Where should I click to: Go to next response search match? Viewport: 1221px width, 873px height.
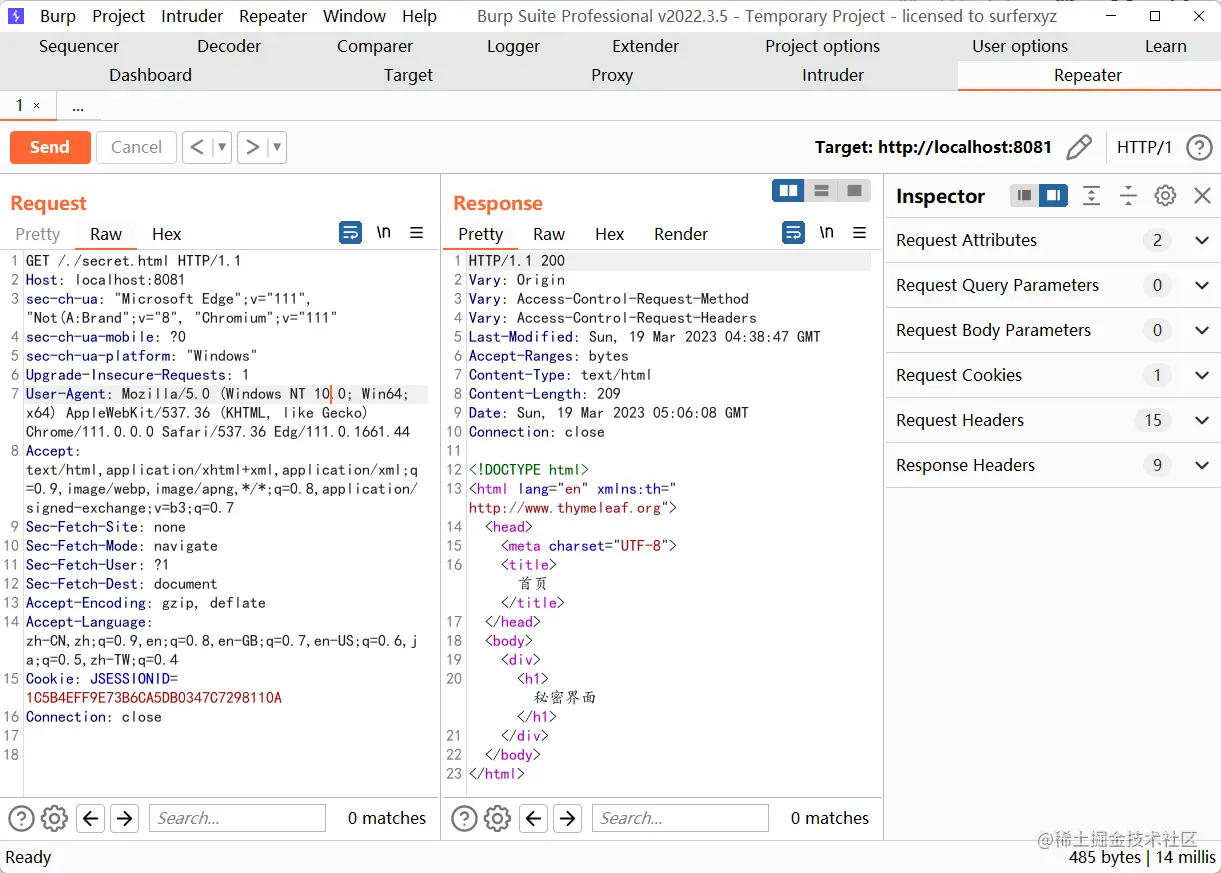point(567,818)
